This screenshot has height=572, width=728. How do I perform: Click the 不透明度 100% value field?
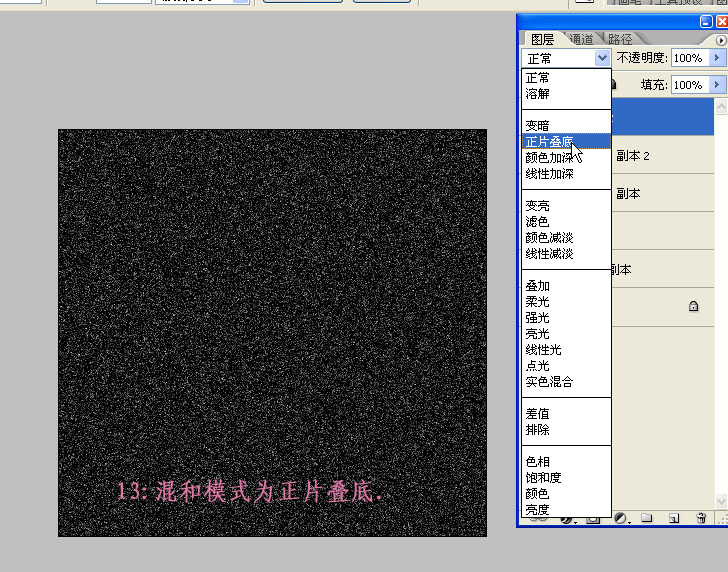pos(690,58)
